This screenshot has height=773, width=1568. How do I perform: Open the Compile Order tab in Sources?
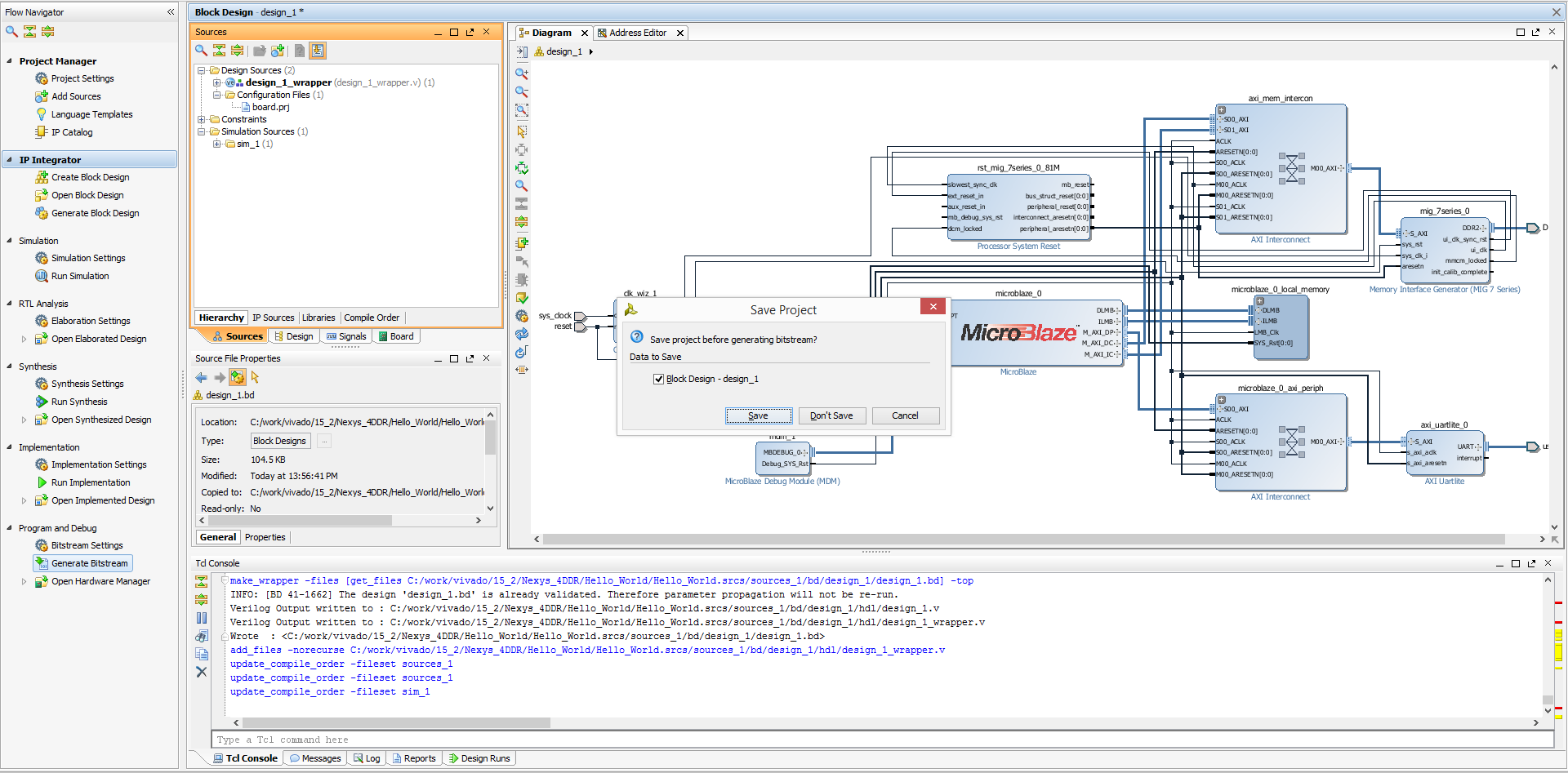click(372, 318)
